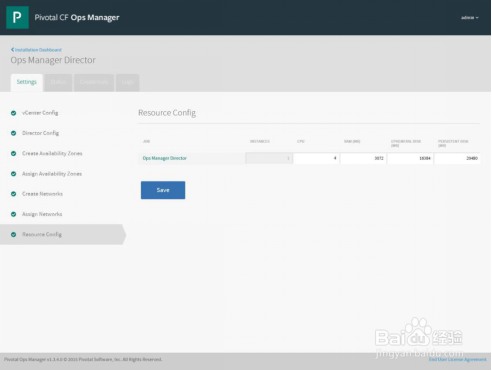Screen dimensions: 492x371
Task: Open the Logs tab
Action: pos(127,82)
